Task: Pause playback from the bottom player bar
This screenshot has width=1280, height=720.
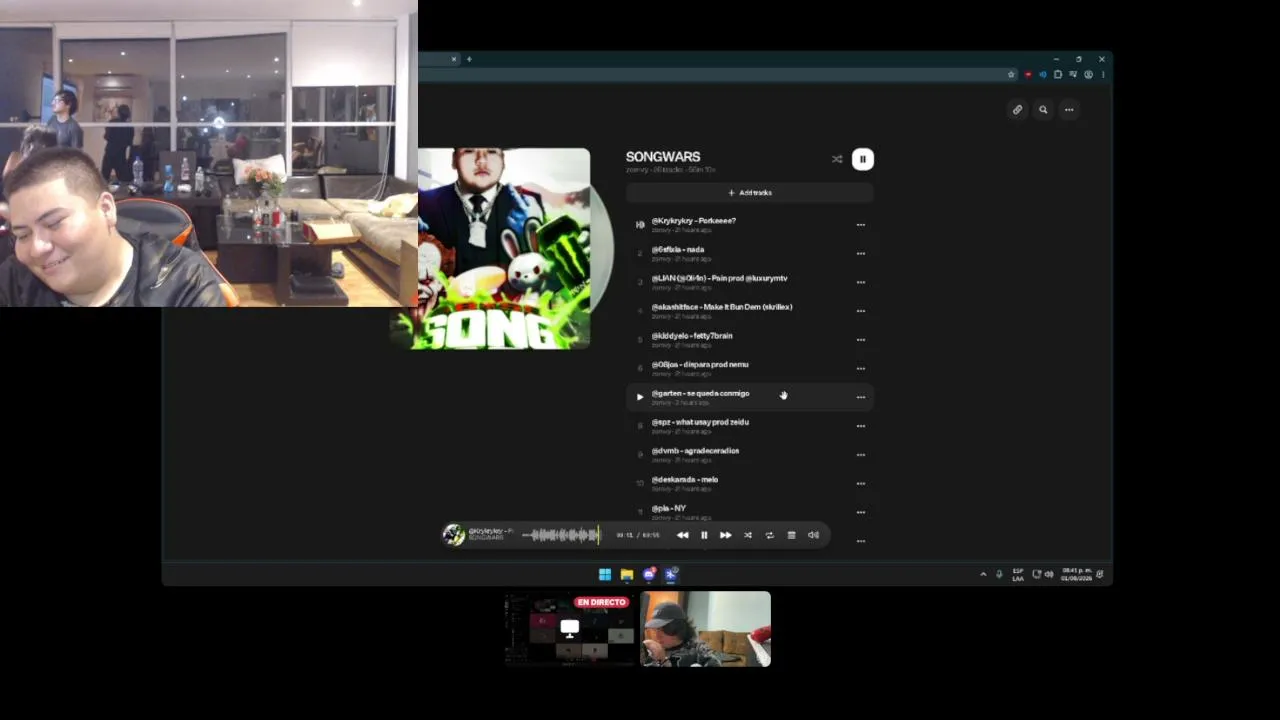Action: point(704,535)
